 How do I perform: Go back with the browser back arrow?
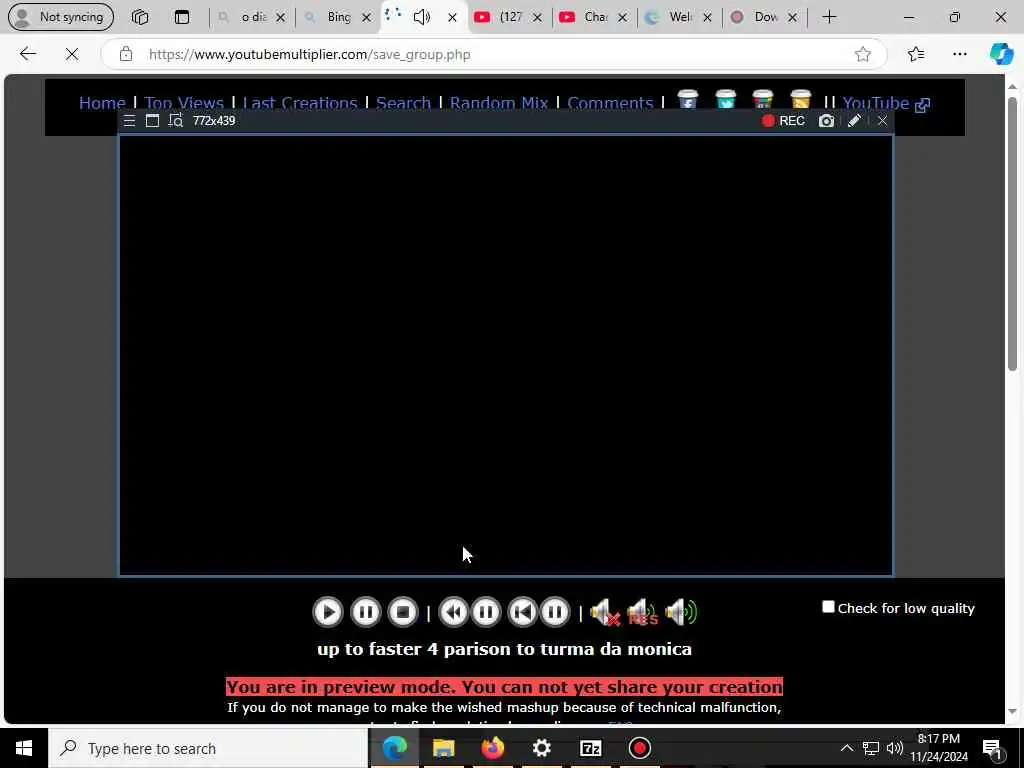click(27, 54)
